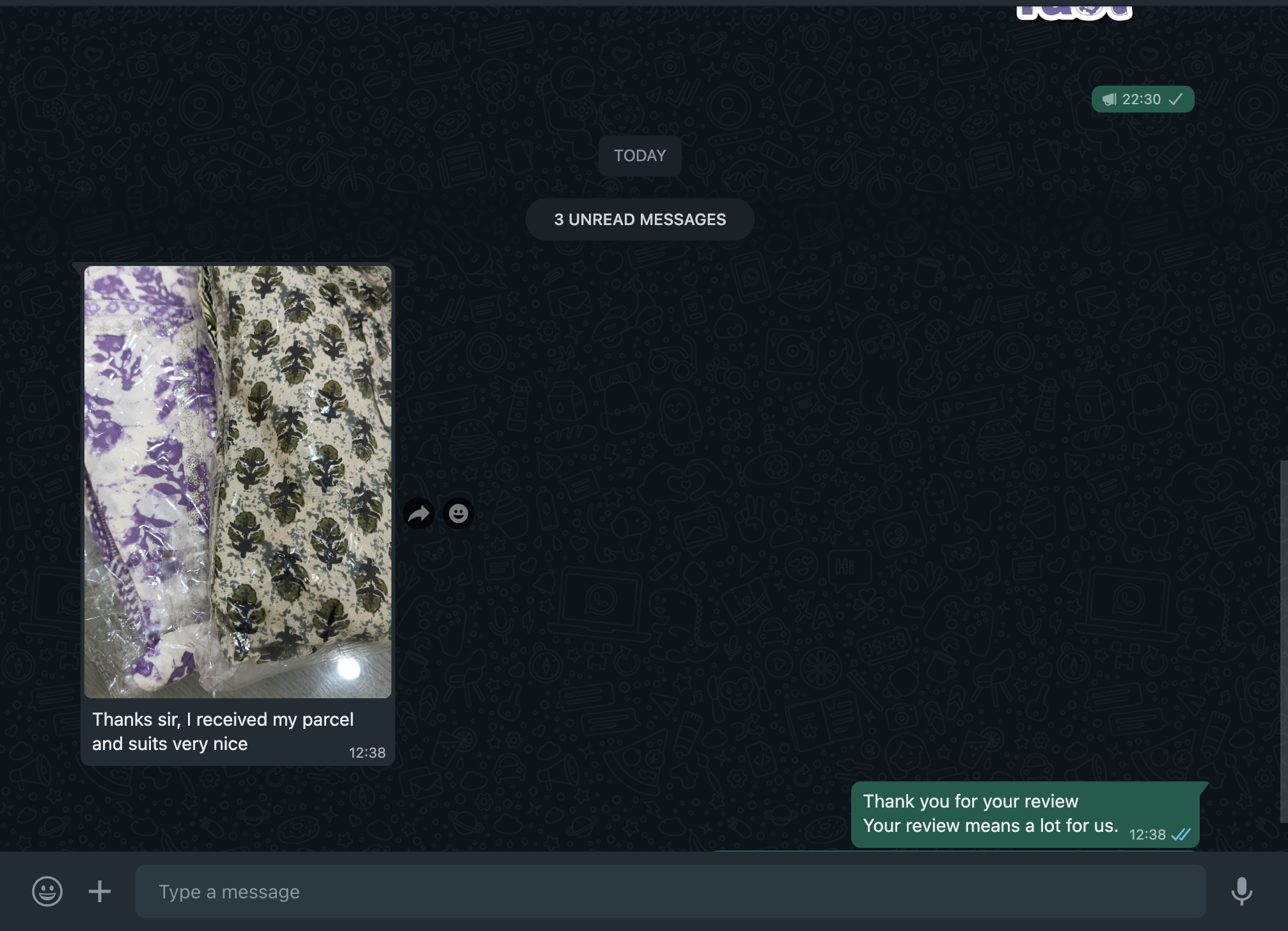Click the 22:30 timestamp bubble

pyautogui.click(x=1141, y=99)
